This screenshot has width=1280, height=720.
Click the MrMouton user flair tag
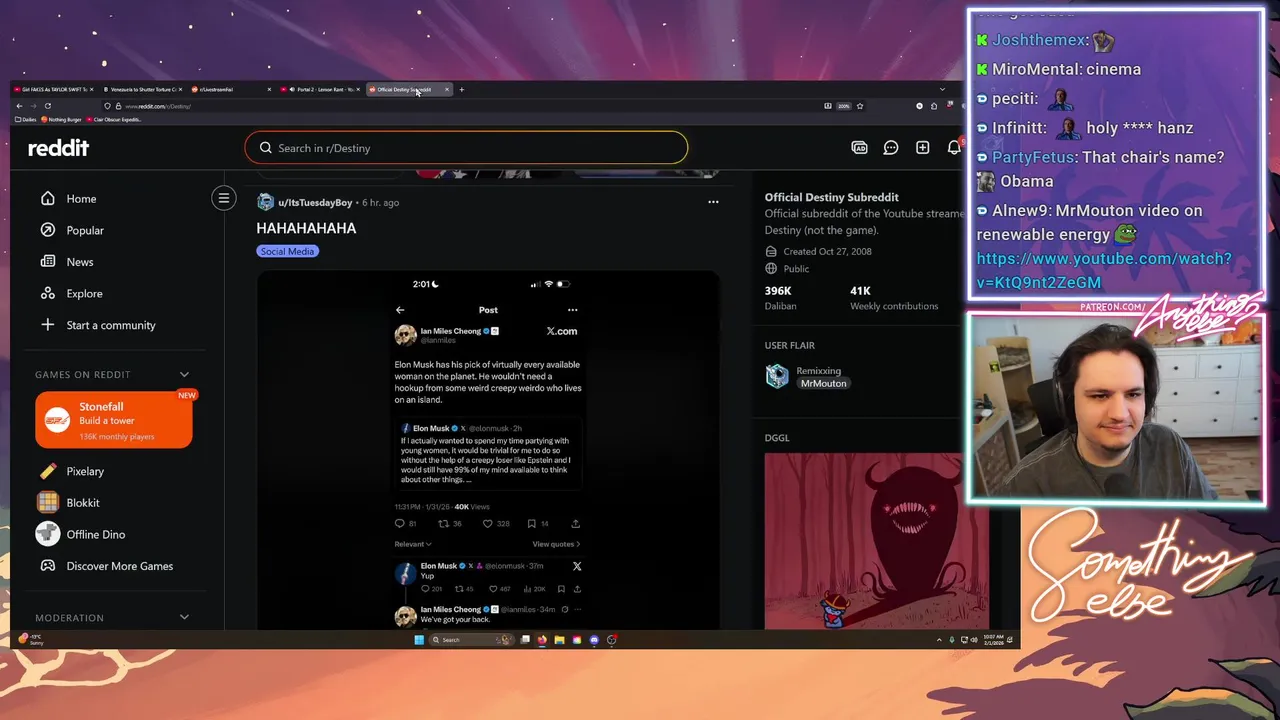coord(823,383)
